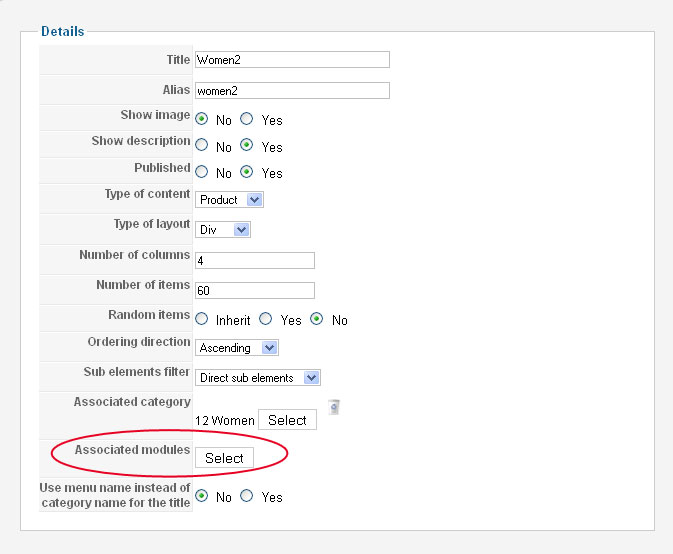
Task: Choose Inherit for Random items
Action: pyautogui.click(x=202, y=320)
